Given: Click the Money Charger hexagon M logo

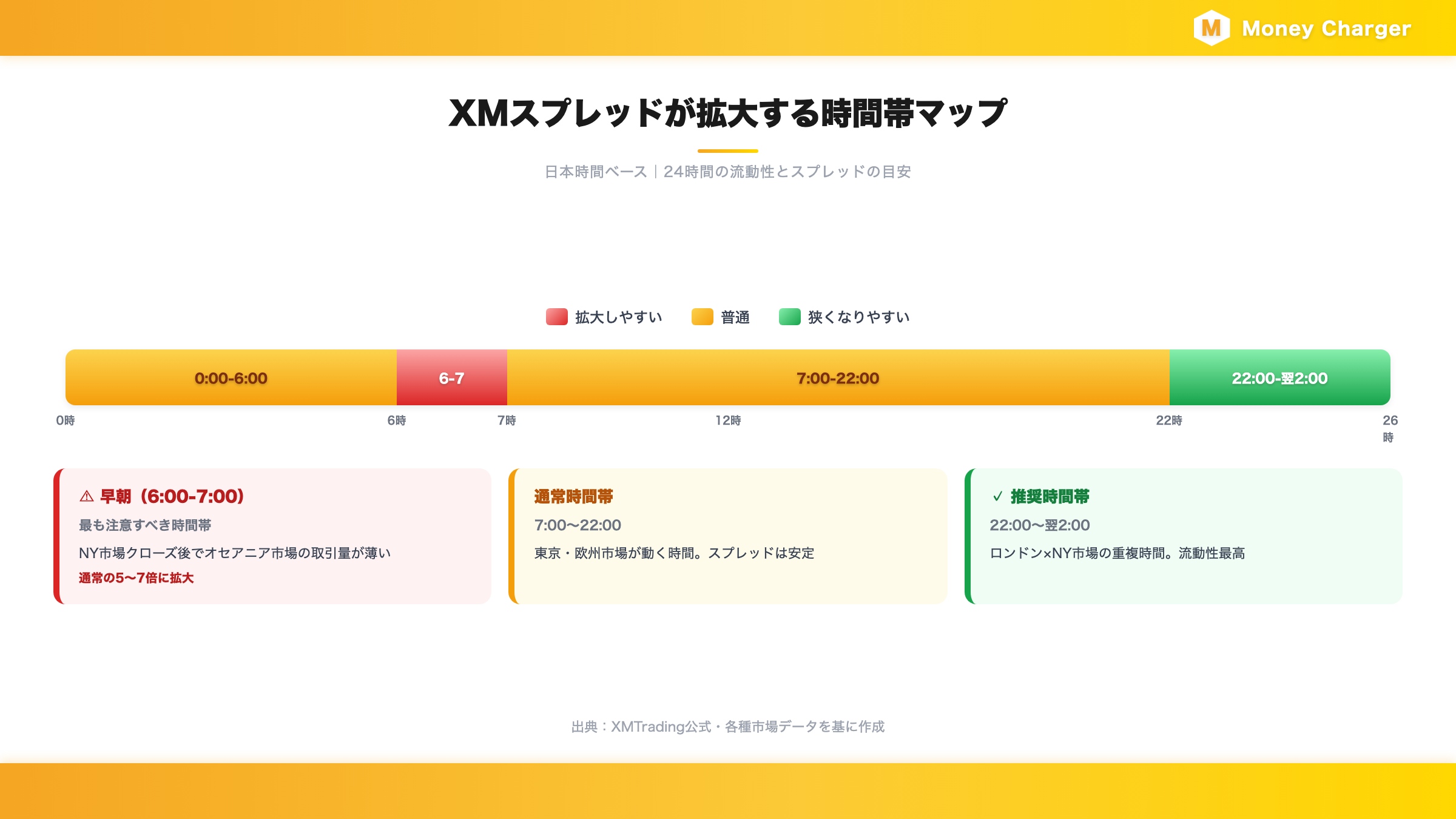Looking at the screenshot, I should [x=1212, y=28].
